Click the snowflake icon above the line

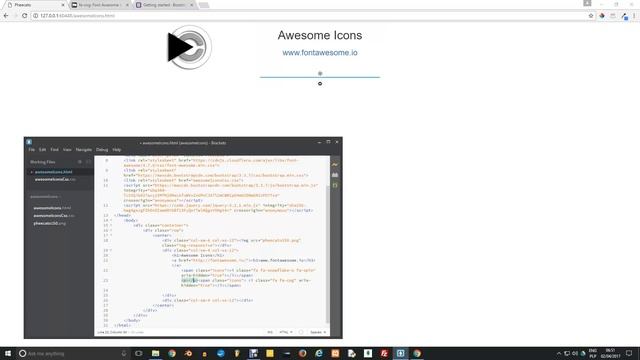coord(320,73)
